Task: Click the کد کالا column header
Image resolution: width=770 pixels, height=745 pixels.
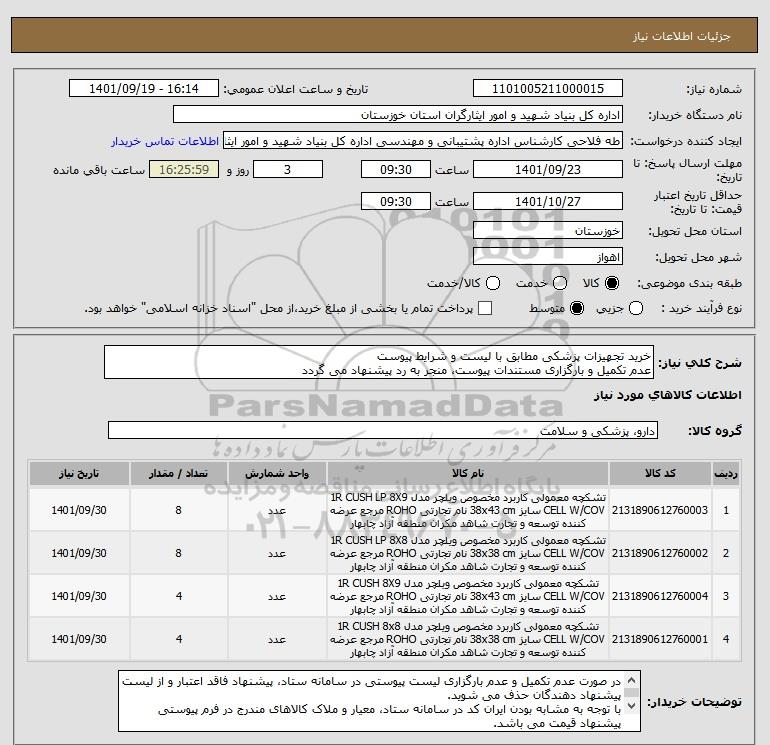Action: (x=660, y=473)
